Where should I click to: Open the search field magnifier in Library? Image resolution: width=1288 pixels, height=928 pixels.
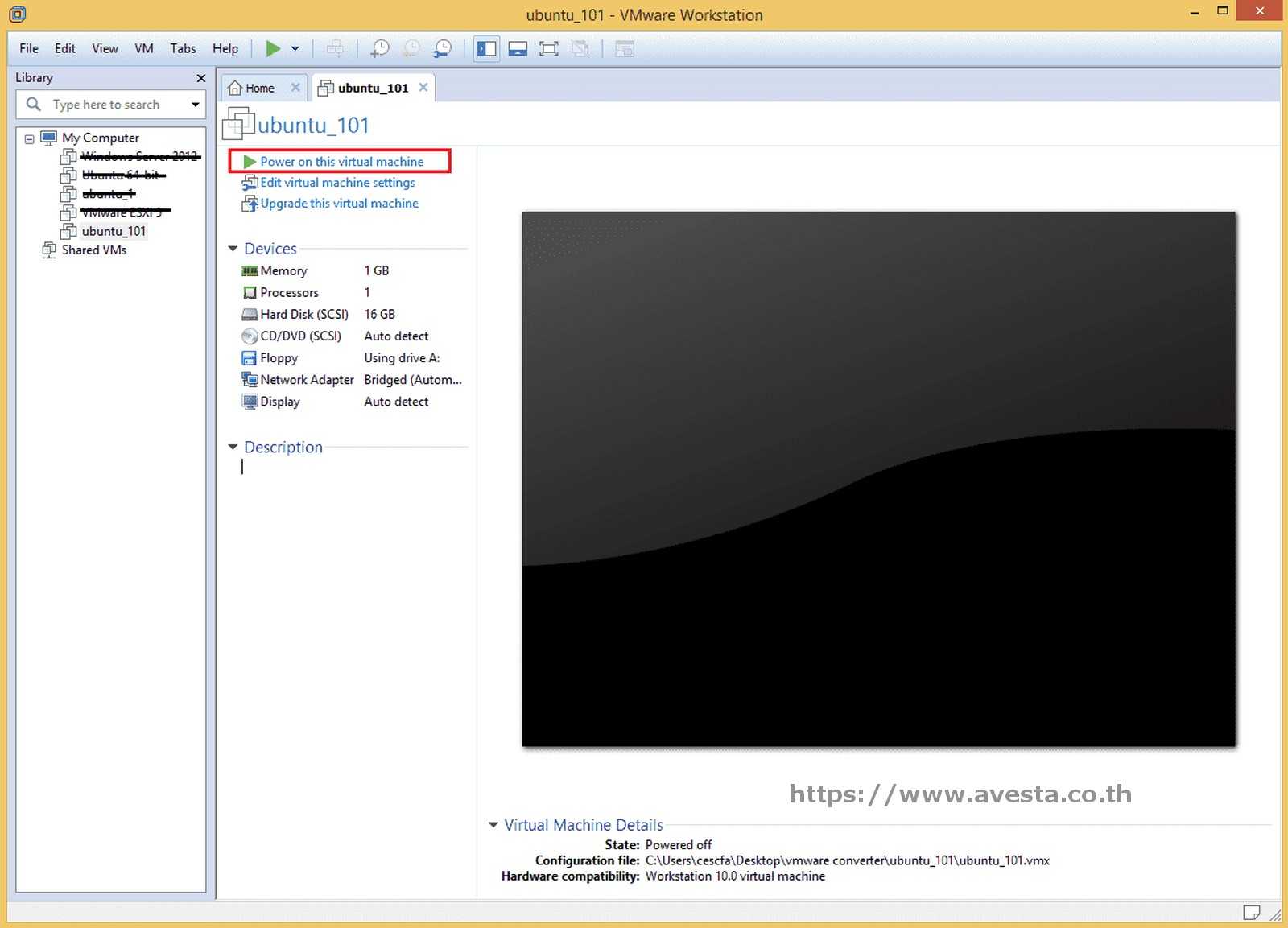(x=33, y=104)
